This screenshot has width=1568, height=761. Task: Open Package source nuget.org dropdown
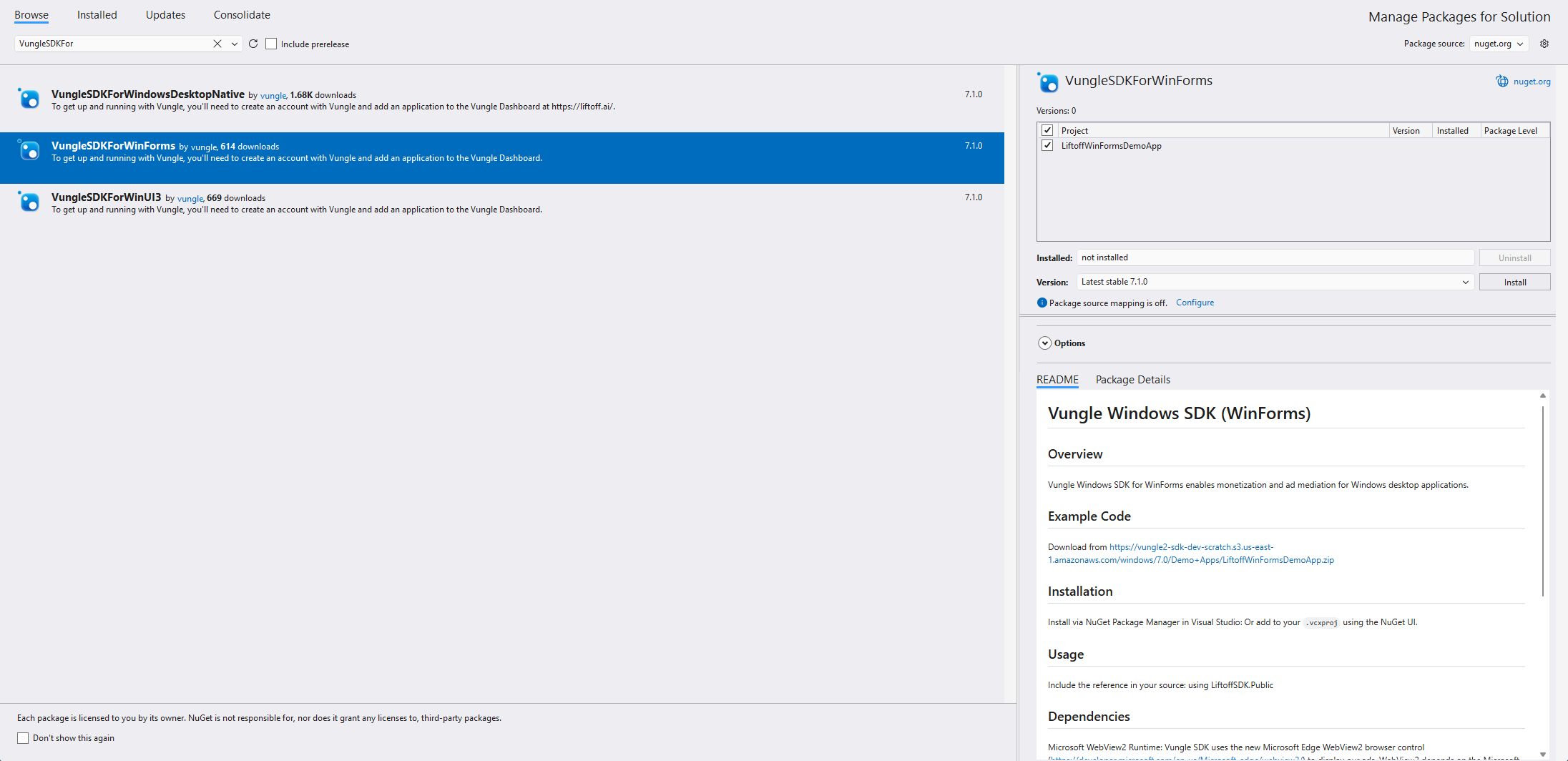click(x=1499, y=44)
